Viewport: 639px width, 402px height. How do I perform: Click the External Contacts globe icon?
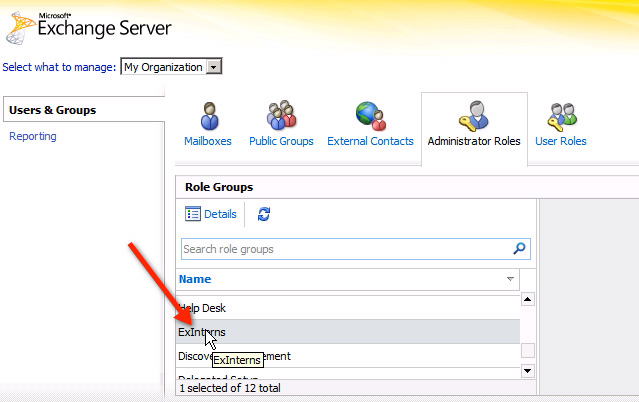tap(370, 114)
